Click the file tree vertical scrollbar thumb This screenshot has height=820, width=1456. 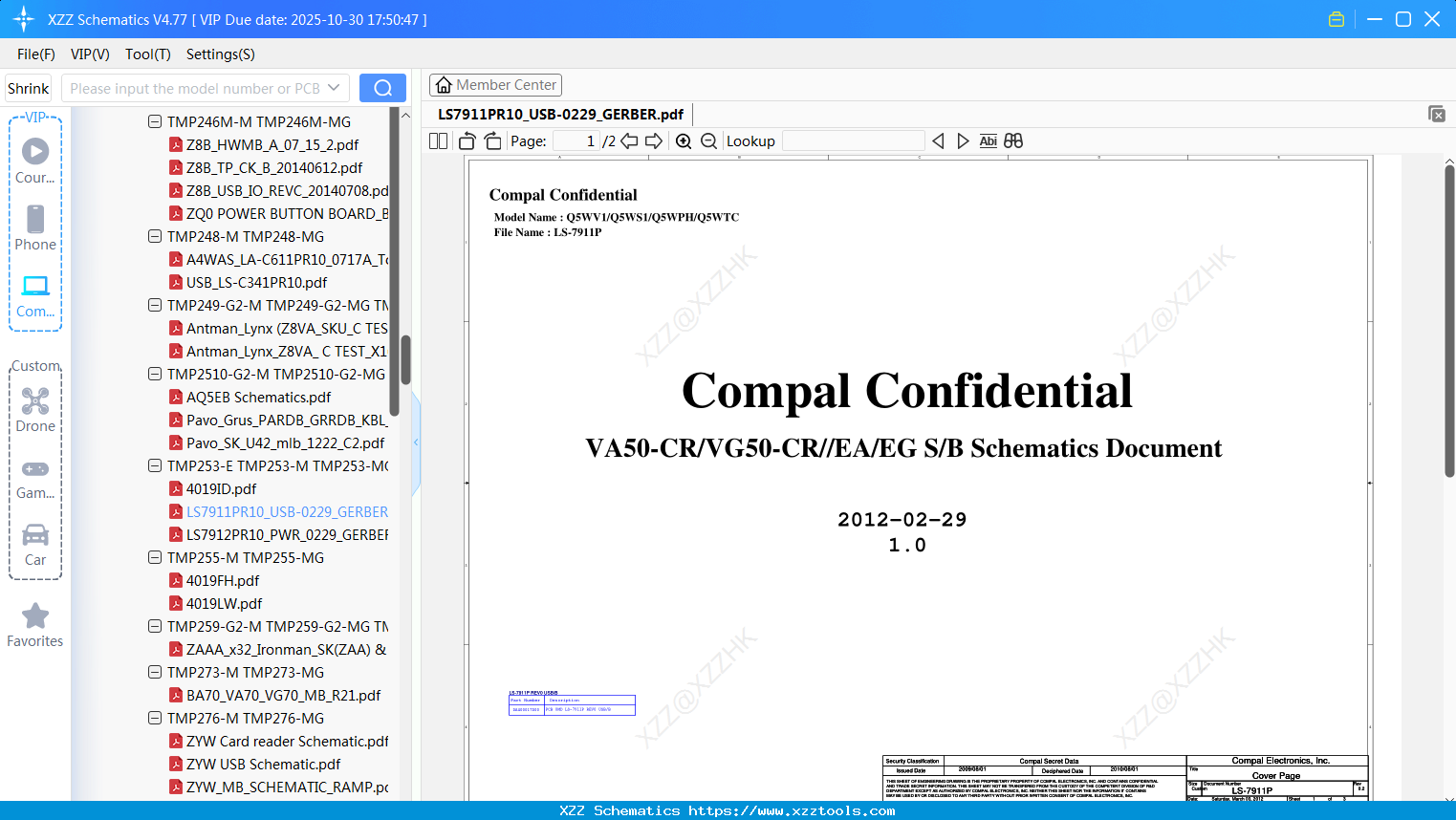click(x=405, y=359)
